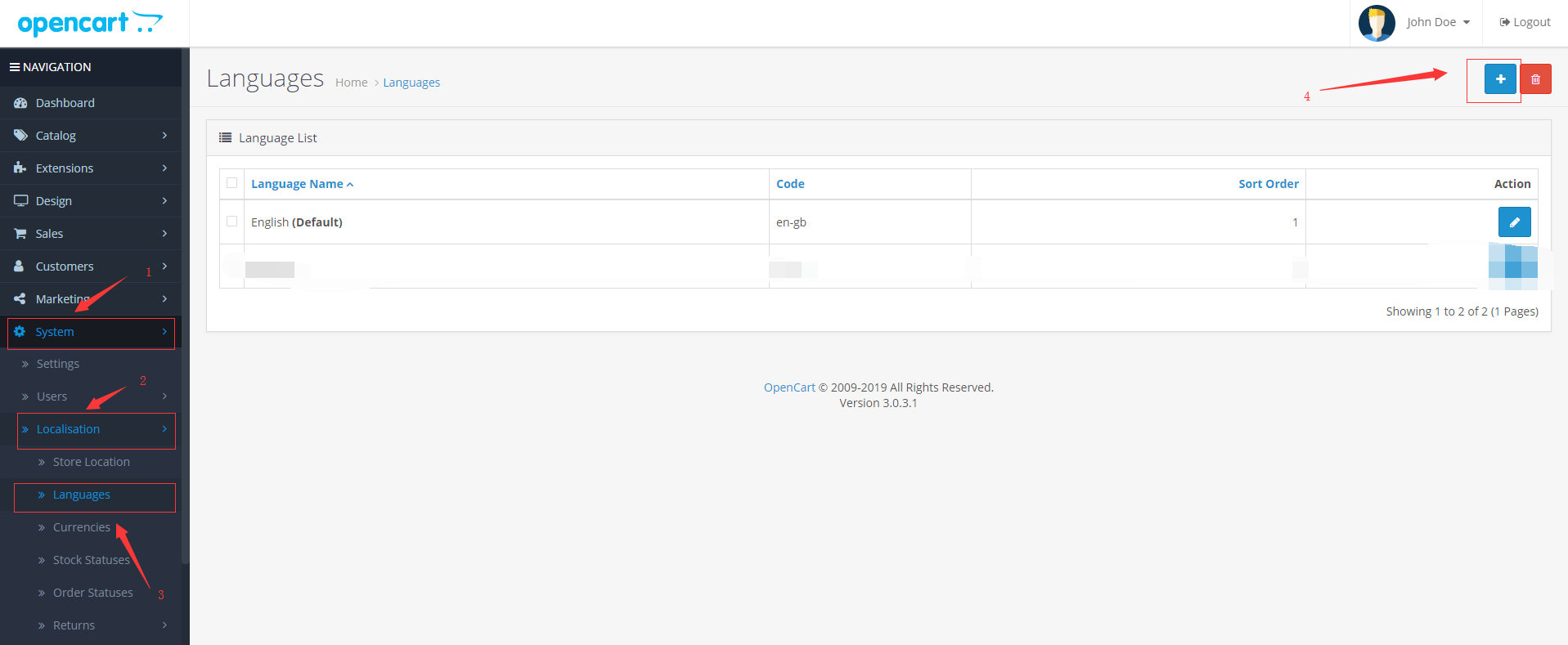1568x645 pixels.
Task: Expand Sales menu chevron
Action: point(164,234)
